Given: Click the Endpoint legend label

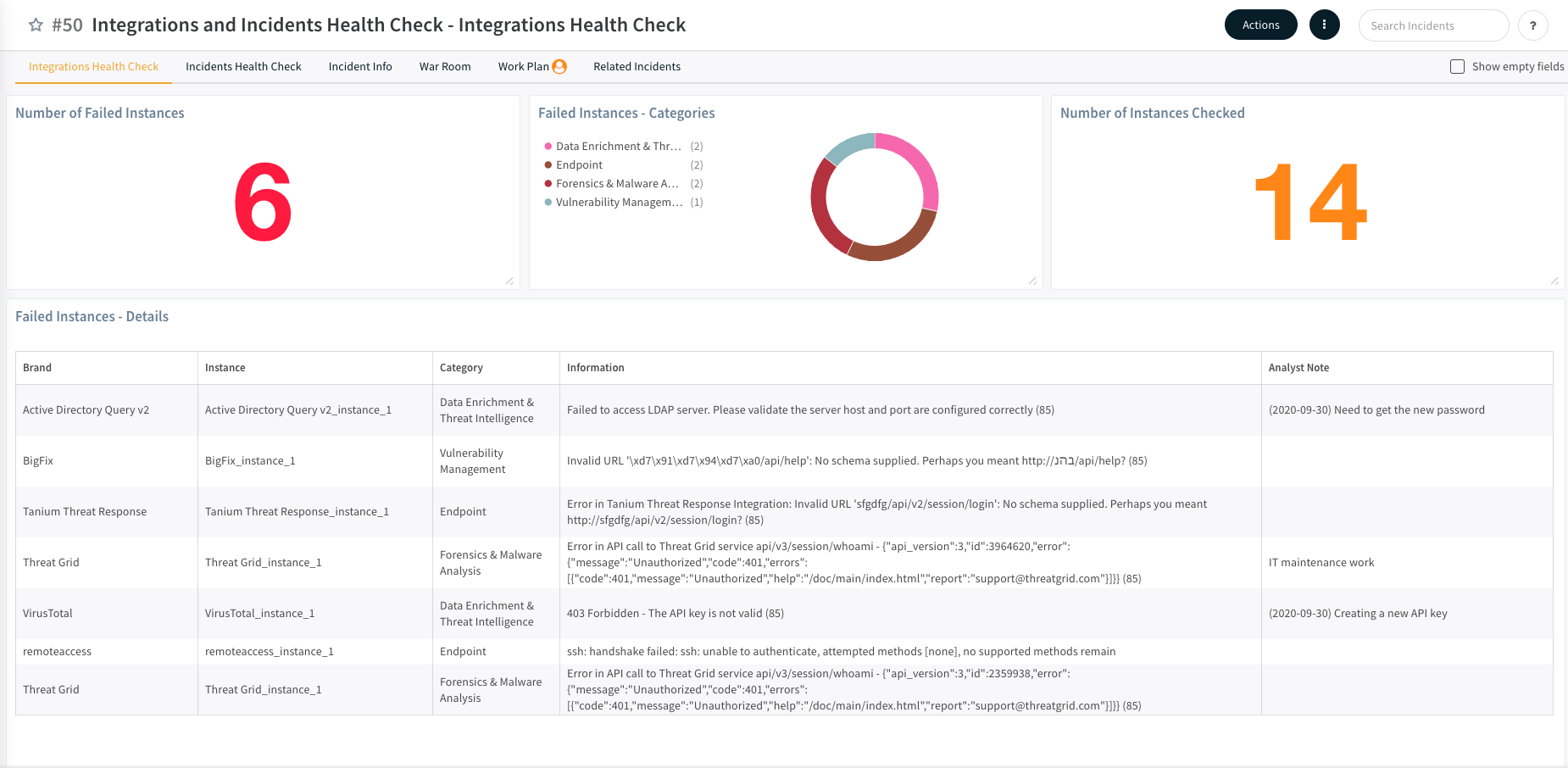Looking at the screenshot, I should tap(579, 164).
